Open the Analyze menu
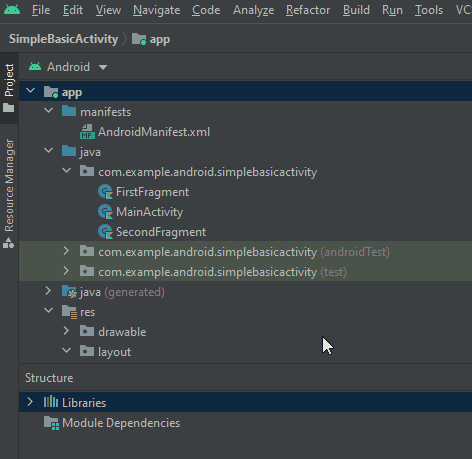This screenshot has width=472, height=459. click(253, 10)
